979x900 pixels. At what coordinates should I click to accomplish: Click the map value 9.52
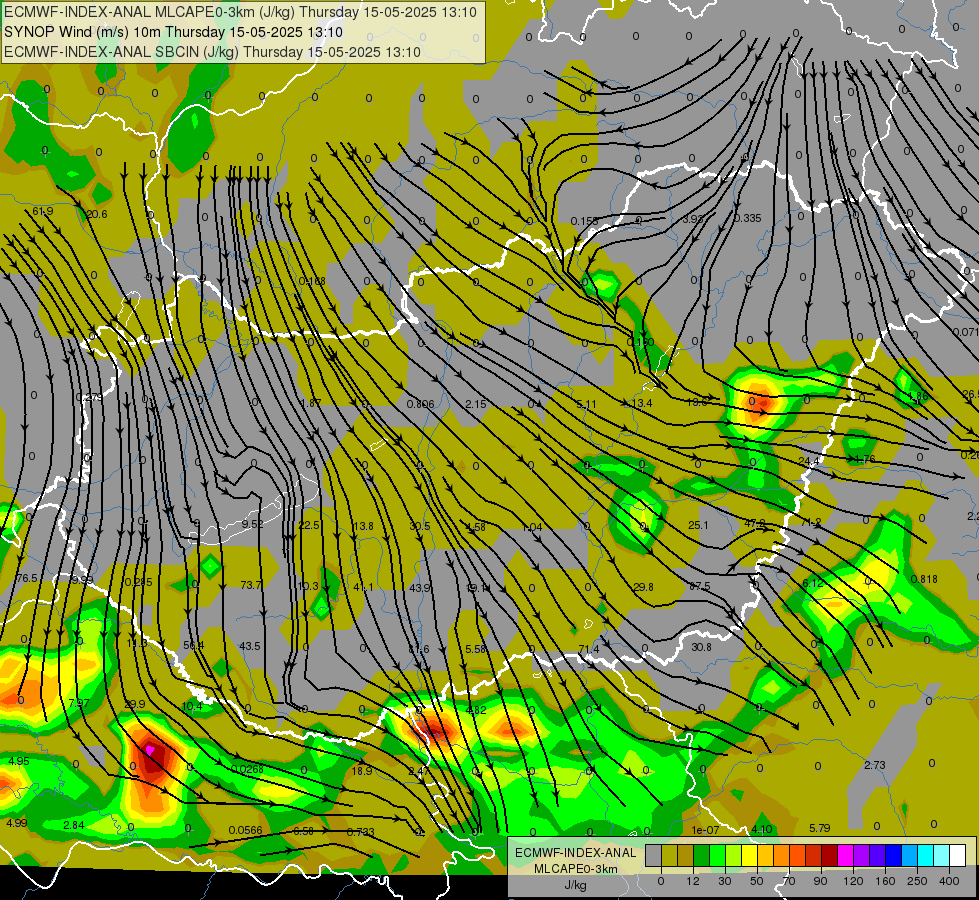coord(252,524)
